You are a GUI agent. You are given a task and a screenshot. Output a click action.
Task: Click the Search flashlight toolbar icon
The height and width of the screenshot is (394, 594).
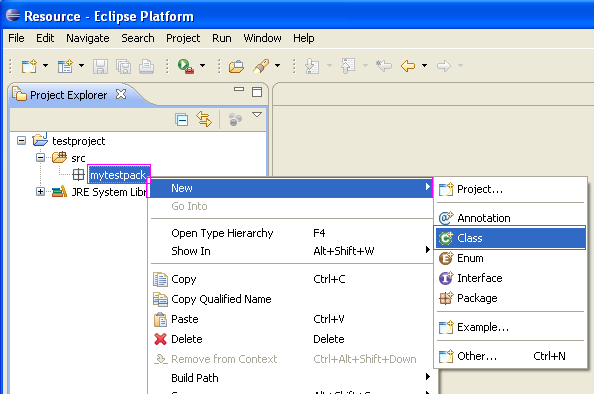coord(261,66)
